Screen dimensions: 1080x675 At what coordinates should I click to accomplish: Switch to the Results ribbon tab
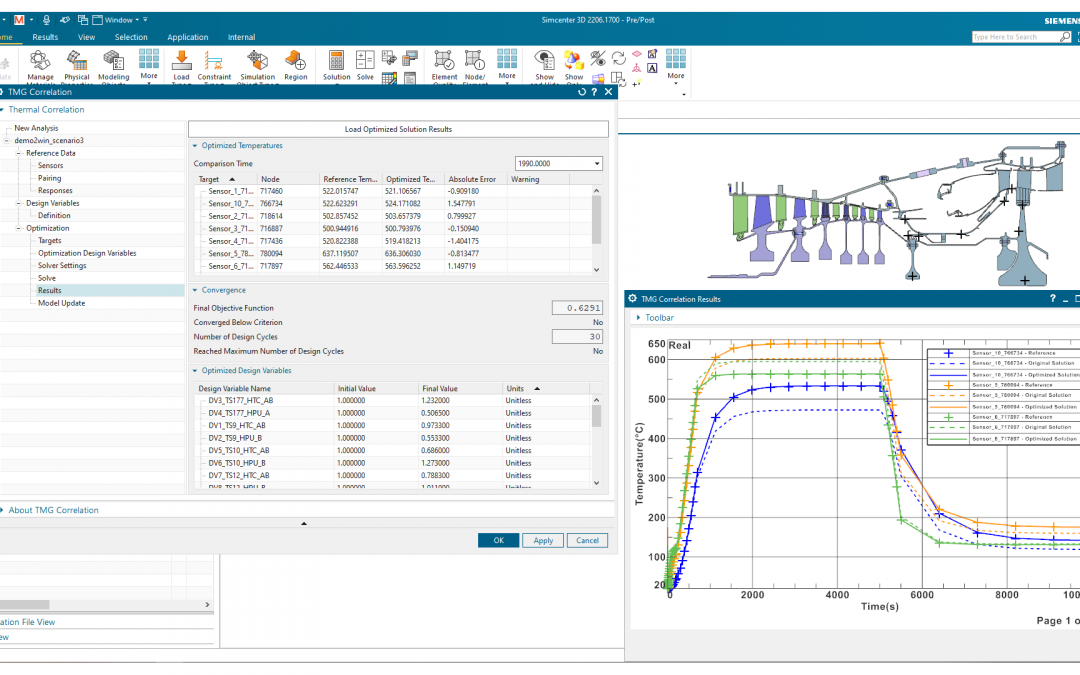coord(45,37)
